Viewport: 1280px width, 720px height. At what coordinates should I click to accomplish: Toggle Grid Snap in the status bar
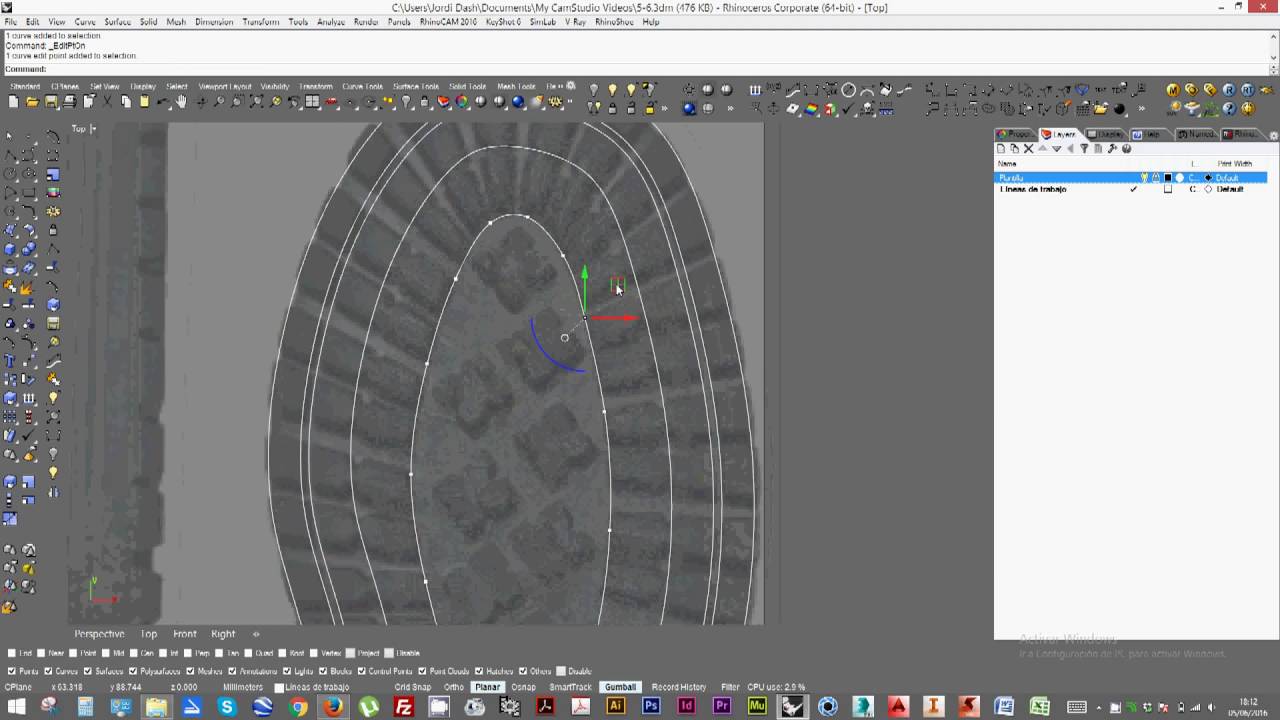pos(413,687)
